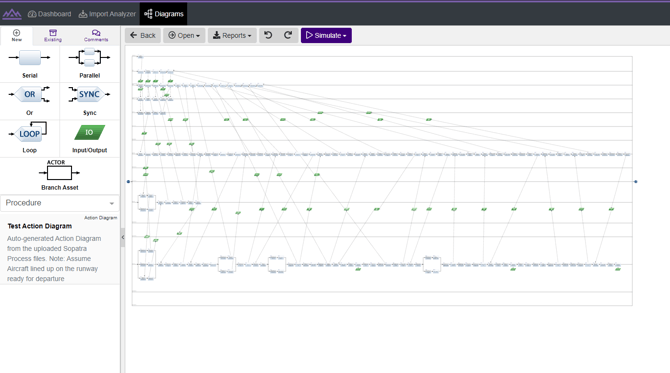
Task: Open the Procedure dropdown
Action: pos(60,203)
